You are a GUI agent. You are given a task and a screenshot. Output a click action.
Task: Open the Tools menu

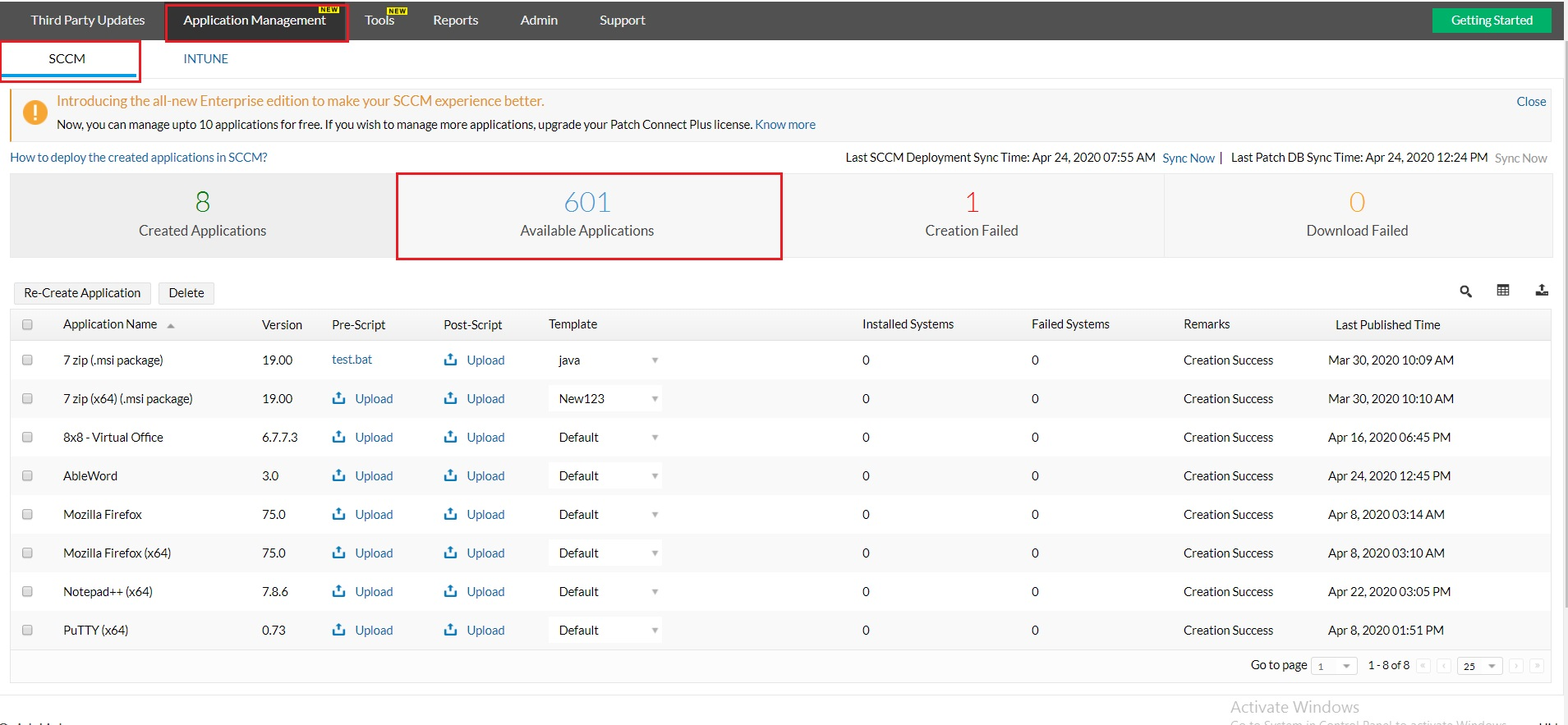(x=379, y=20)
